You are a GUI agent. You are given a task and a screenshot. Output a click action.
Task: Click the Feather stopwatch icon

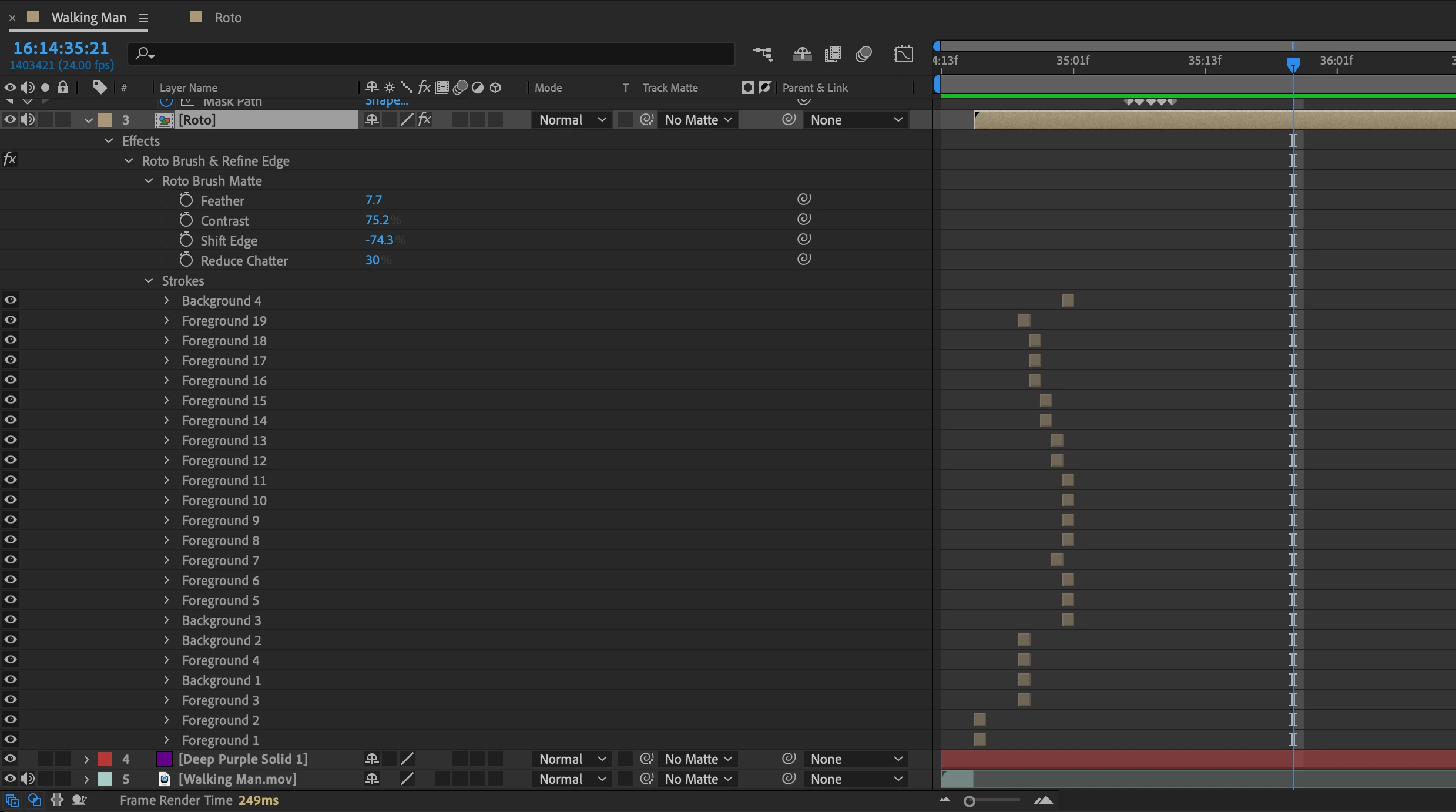pyautogui.click(x=186, y=200)
